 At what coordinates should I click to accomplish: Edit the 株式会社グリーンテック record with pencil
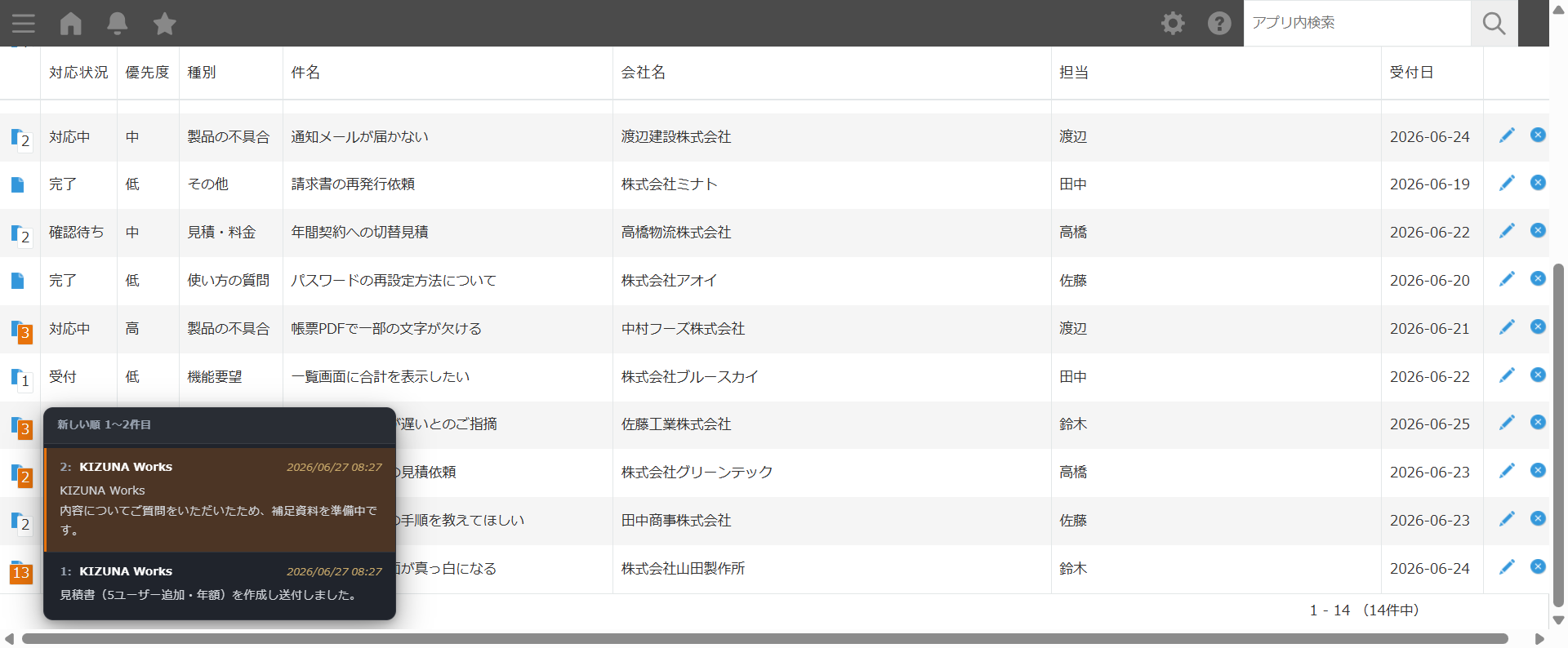1507,471
